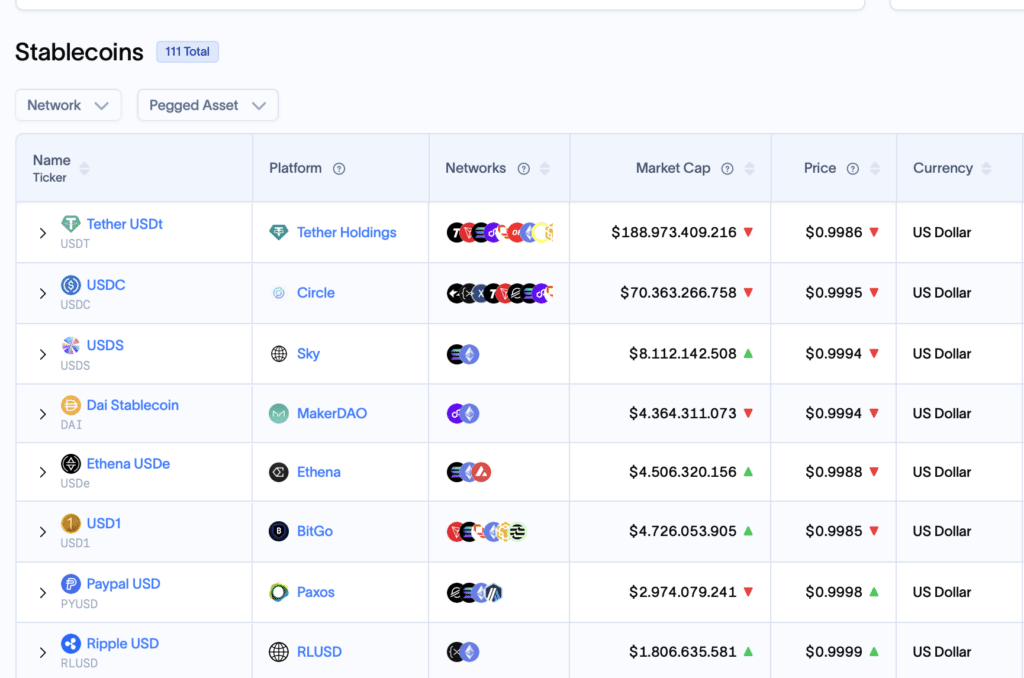The height and width of the screenshot is (678, 1024).
Task: Open the Ripple USD link
Action: click(x=123, y=643)
